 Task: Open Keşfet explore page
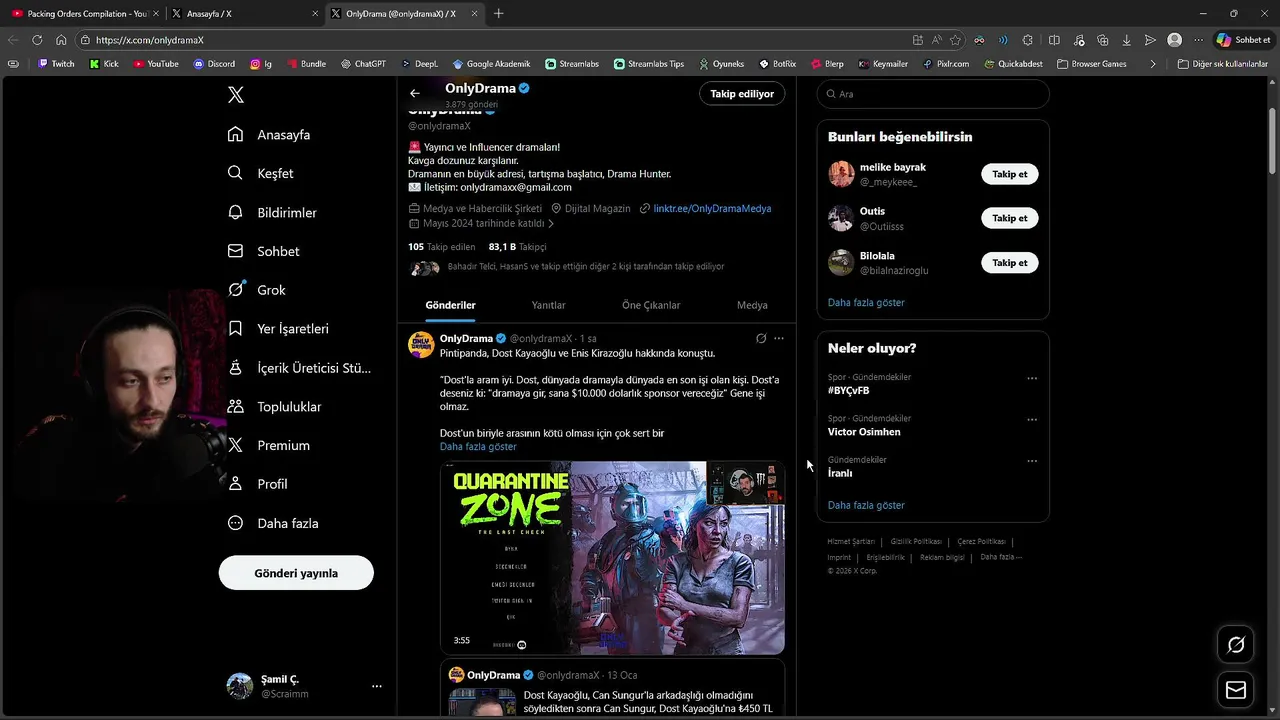tap(261, 173)
